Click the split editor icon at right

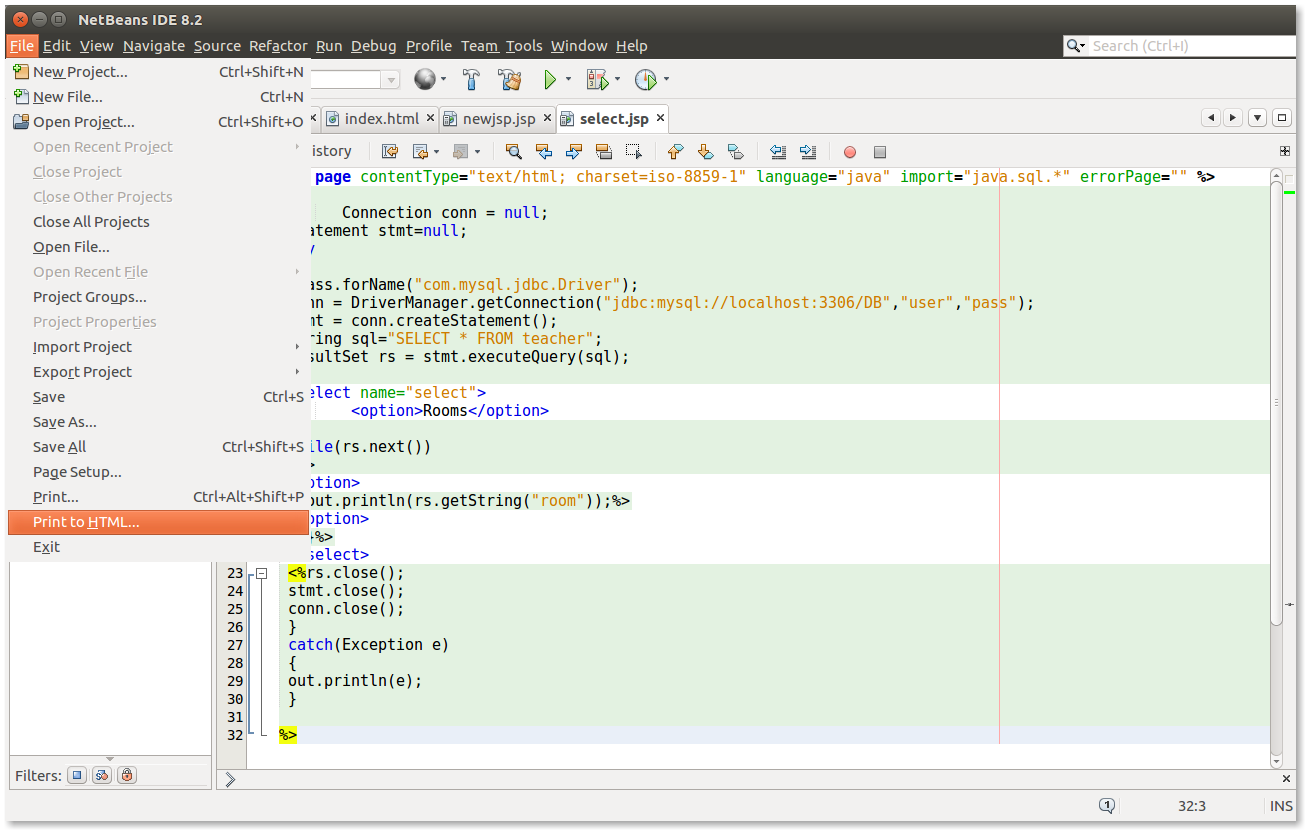coord(1284,152)
